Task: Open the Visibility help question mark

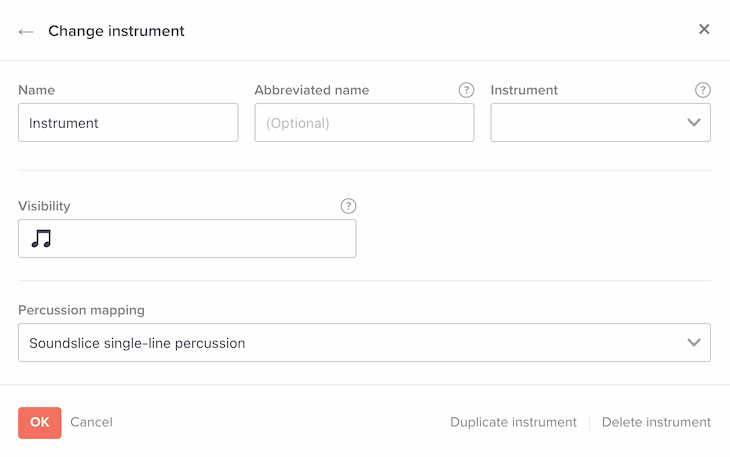Action: (x=348, y=206)
